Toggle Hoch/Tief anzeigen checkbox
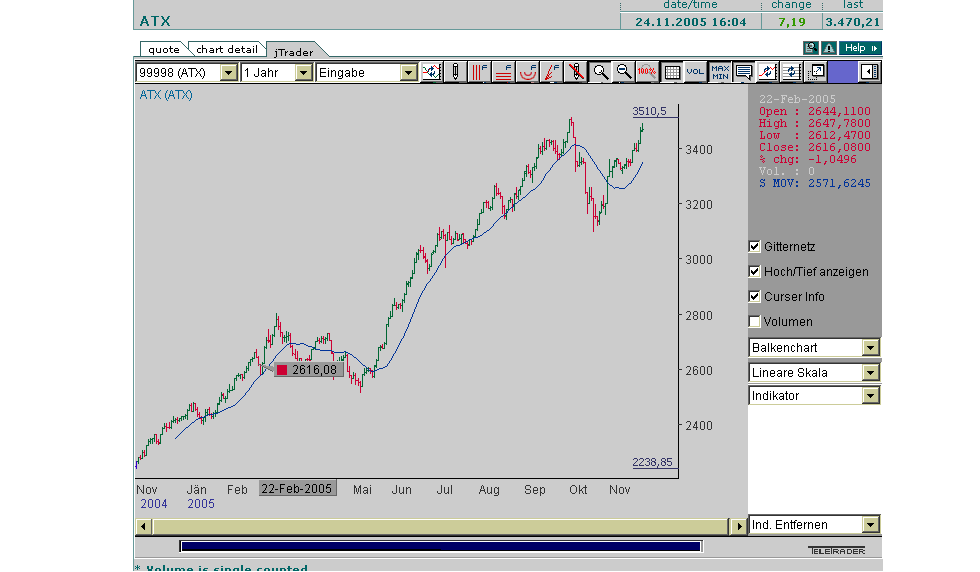 point(755,272)
